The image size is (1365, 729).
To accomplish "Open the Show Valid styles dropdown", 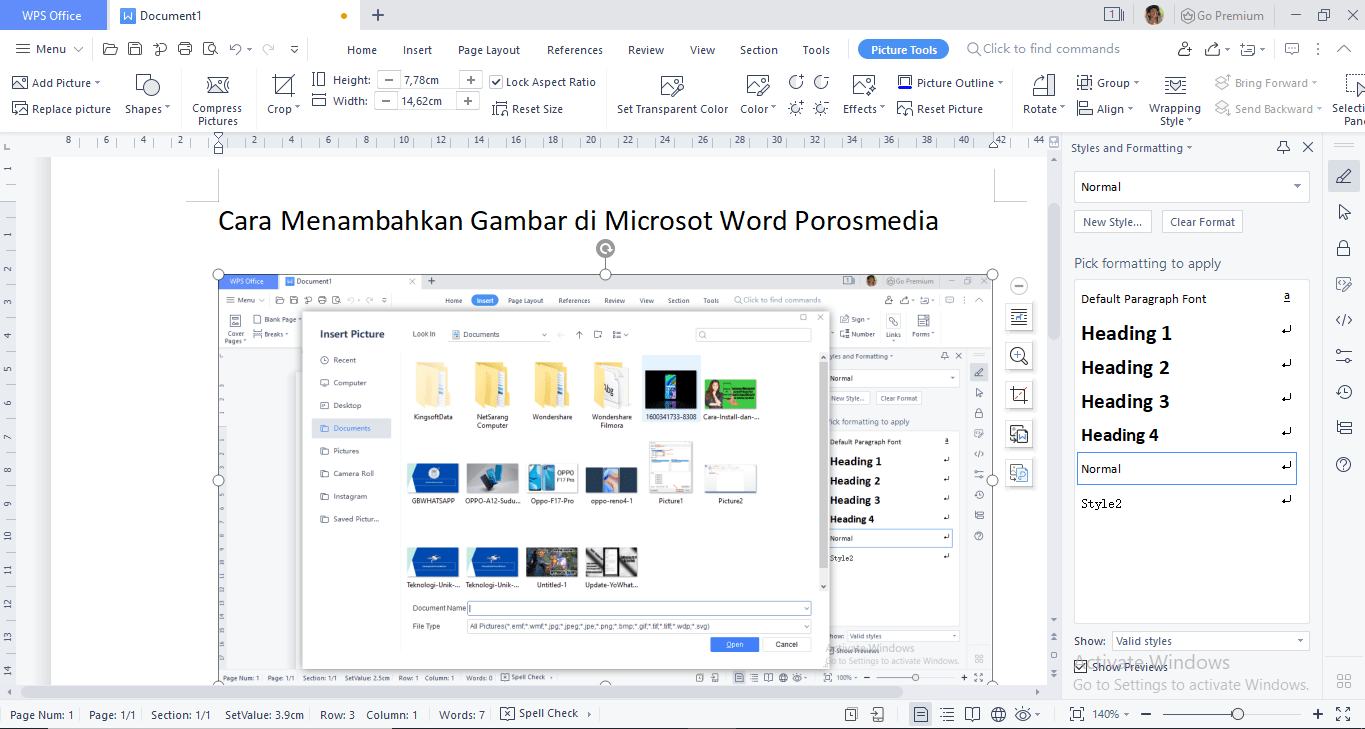I will [1210, 641].
